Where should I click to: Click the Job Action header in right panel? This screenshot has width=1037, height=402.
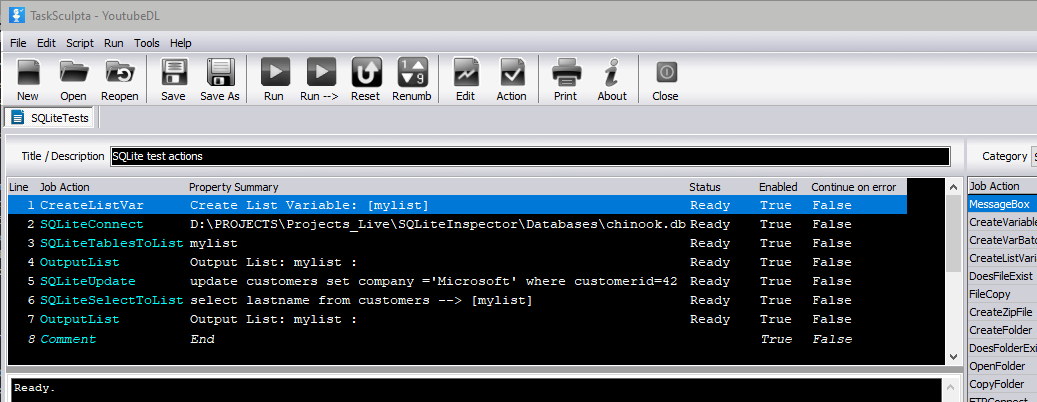coord(1002,186)
